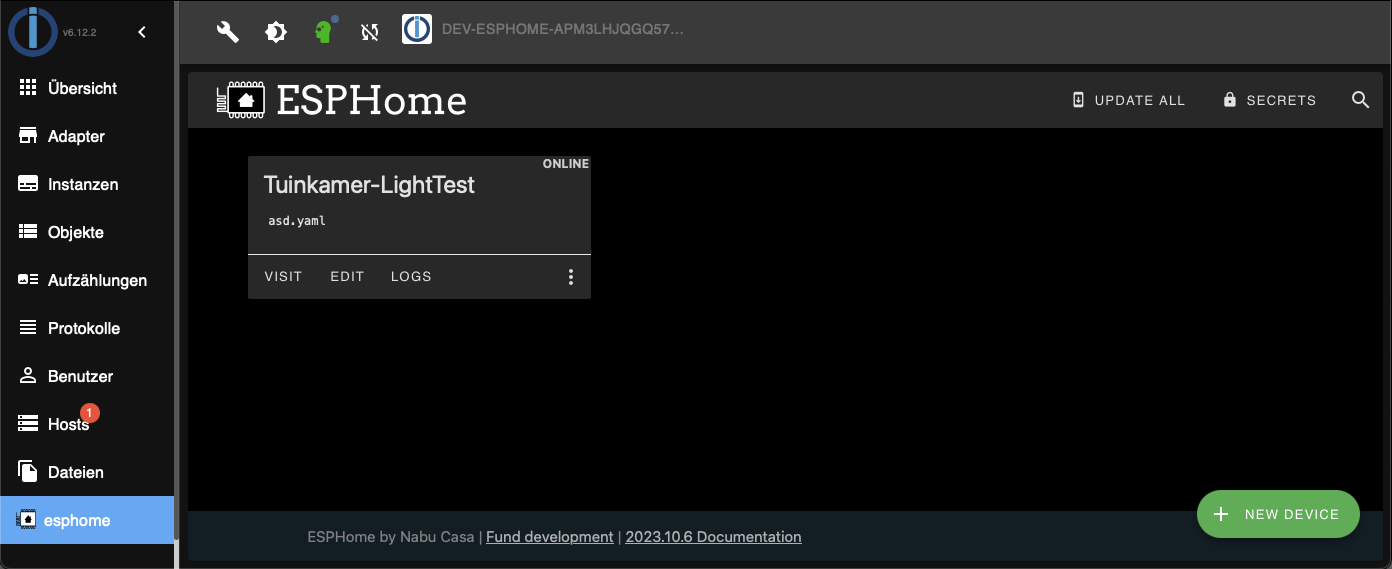
Task: Open 2023.10.6 Documentation link
Action: [x=713, y=537]
